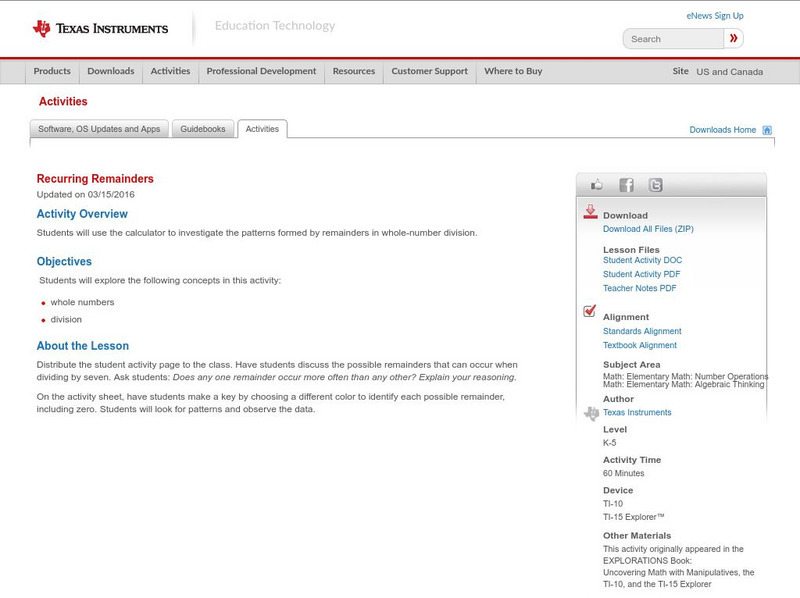Click the Education Technology header text

275,26
